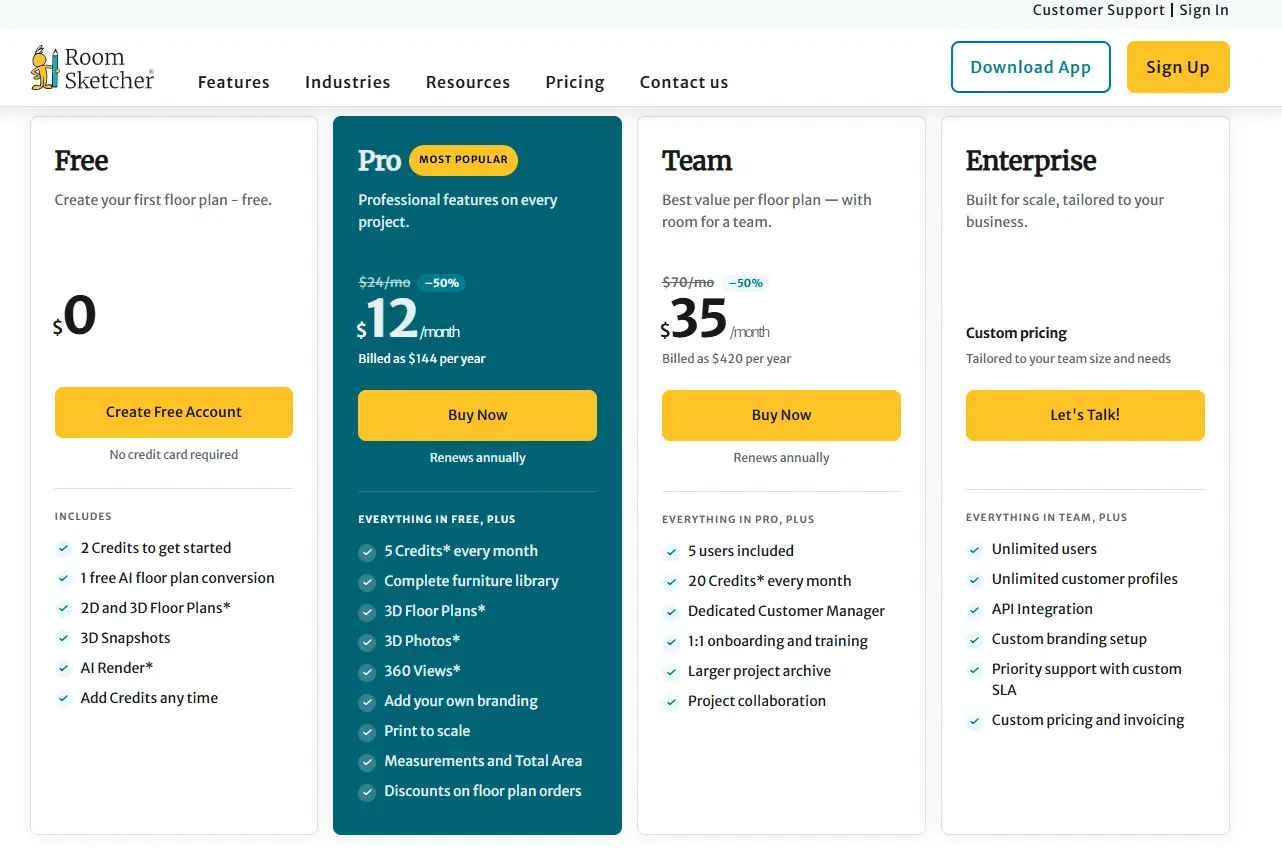
Task: Click the check icon next to "360 Views*"
Action: click(367, 672)
